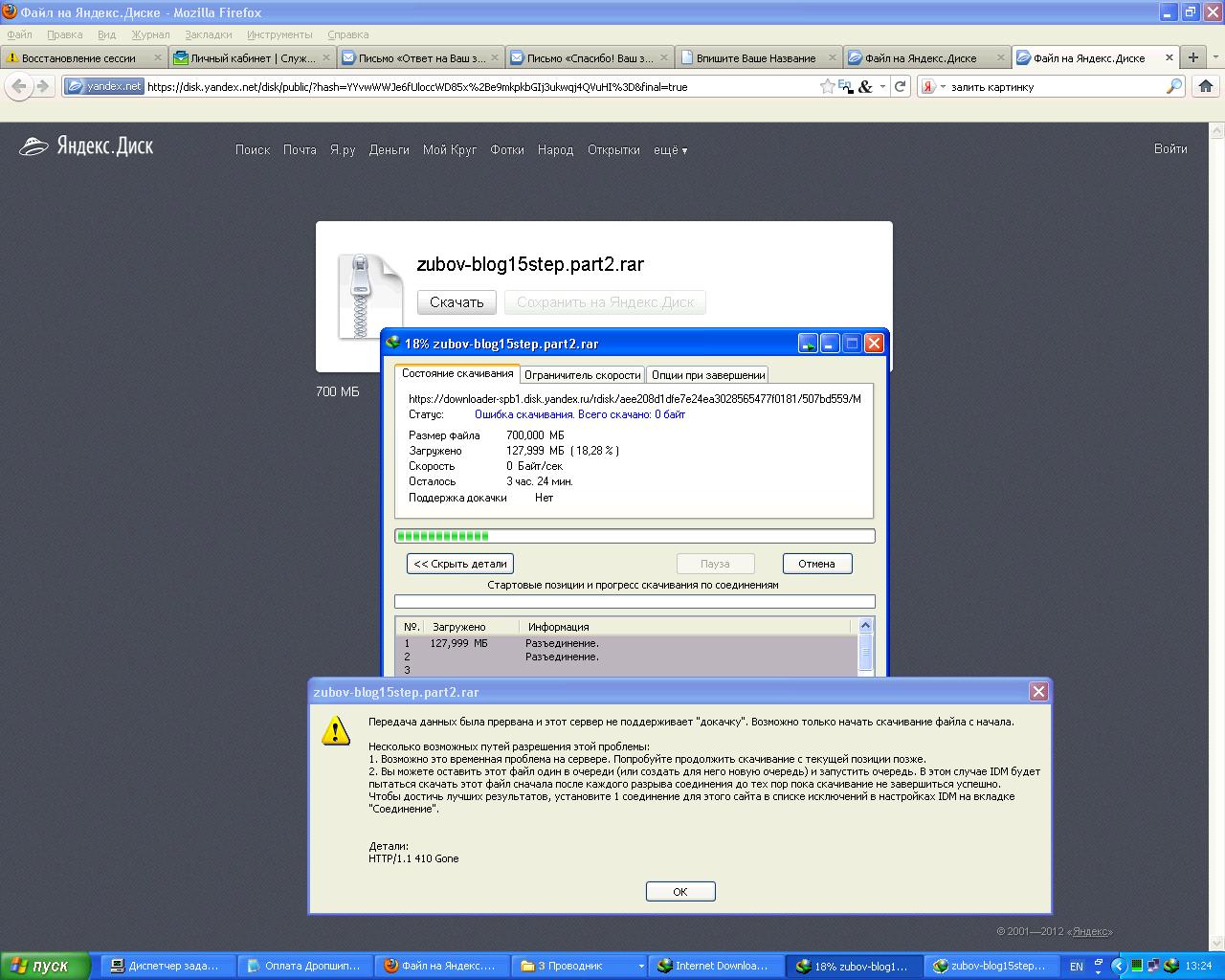Click scrollbar up arrow in connections list
This screenshot has height=980, width=1225.
(x=866, y=626)
